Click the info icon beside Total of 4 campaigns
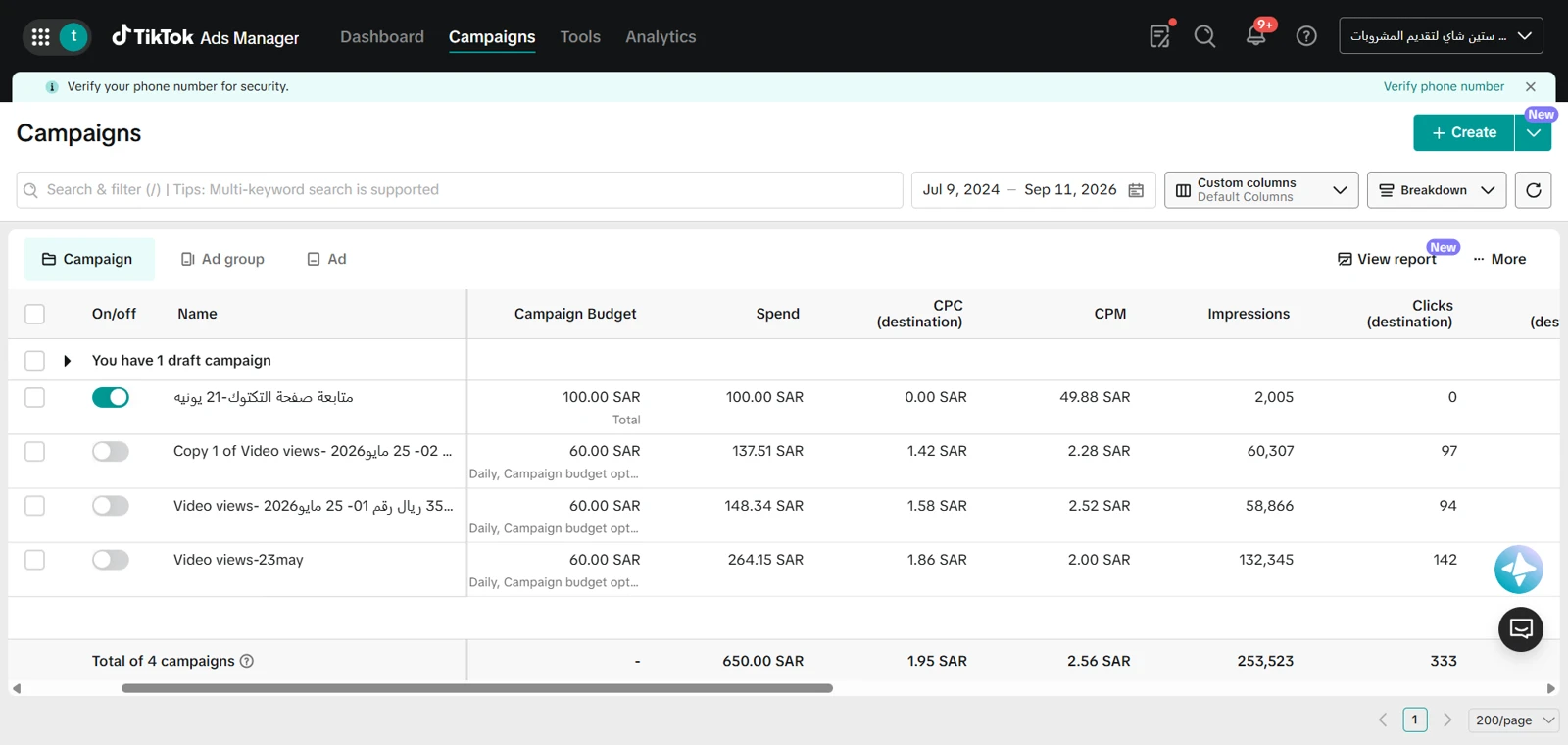 coord(247,661)
